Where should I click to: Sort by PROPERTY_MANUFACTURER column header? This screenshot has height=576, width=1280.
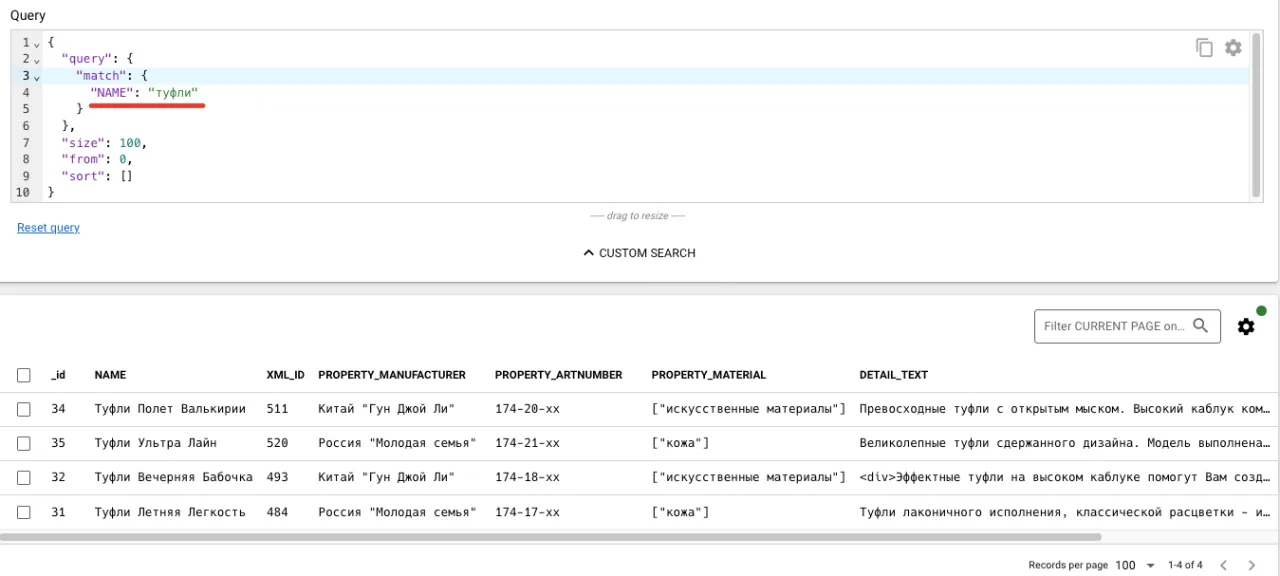tap(391, 375)
